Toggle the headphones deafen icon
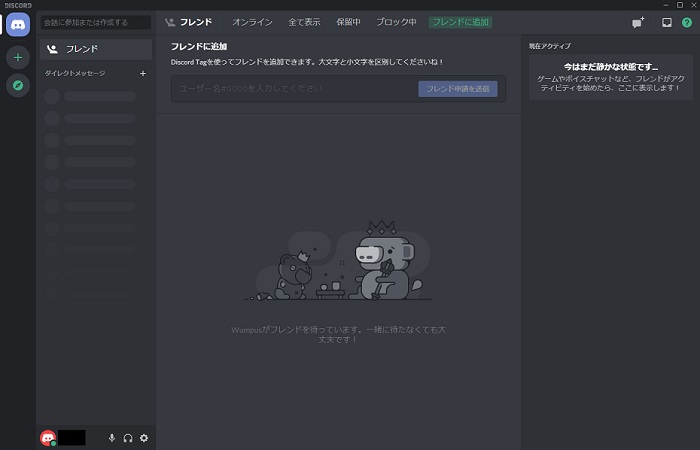The image size is (700, 450). point(128,438)
